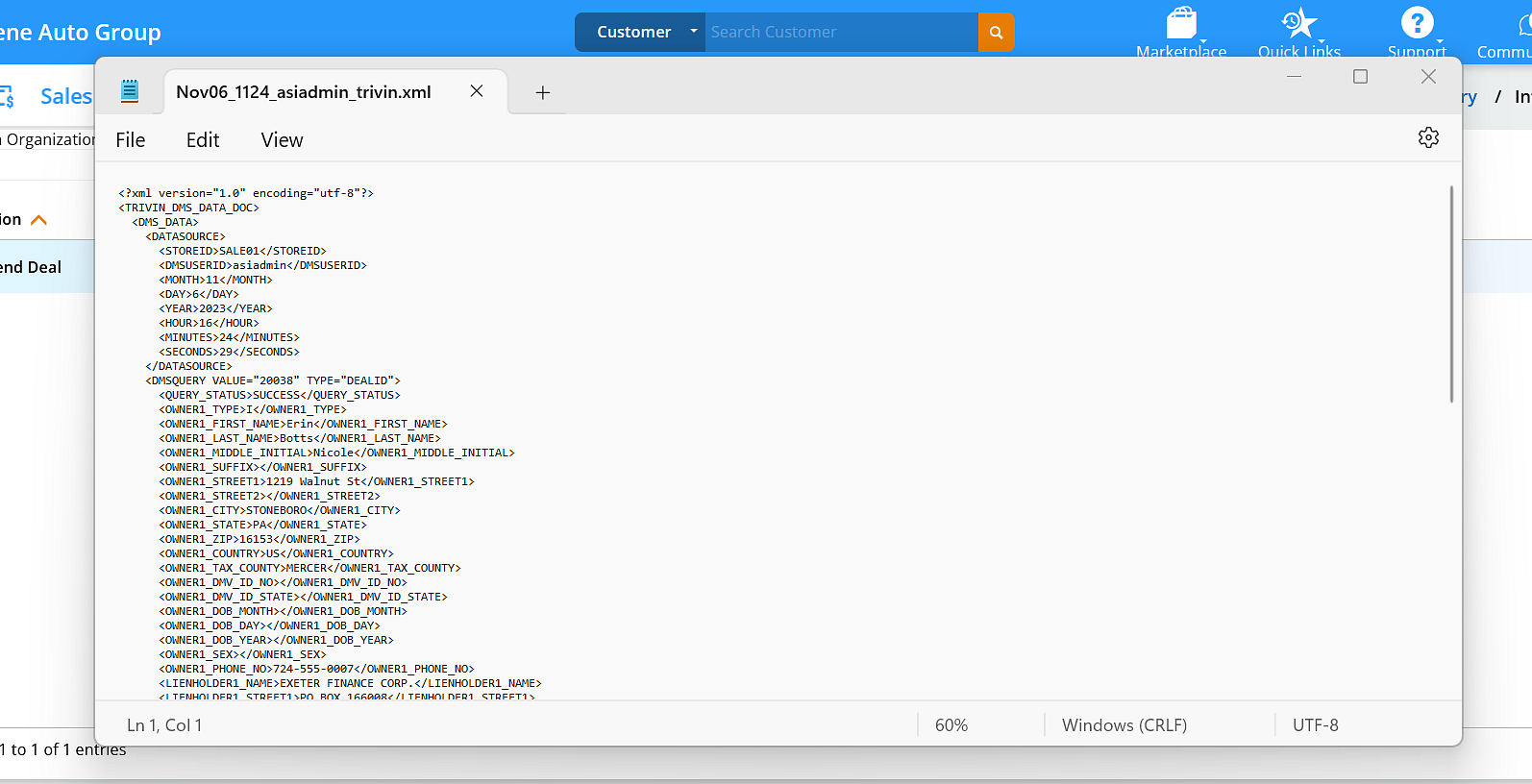
Task: Click the orange search magnifier button
Action: (x=996, y=32)
